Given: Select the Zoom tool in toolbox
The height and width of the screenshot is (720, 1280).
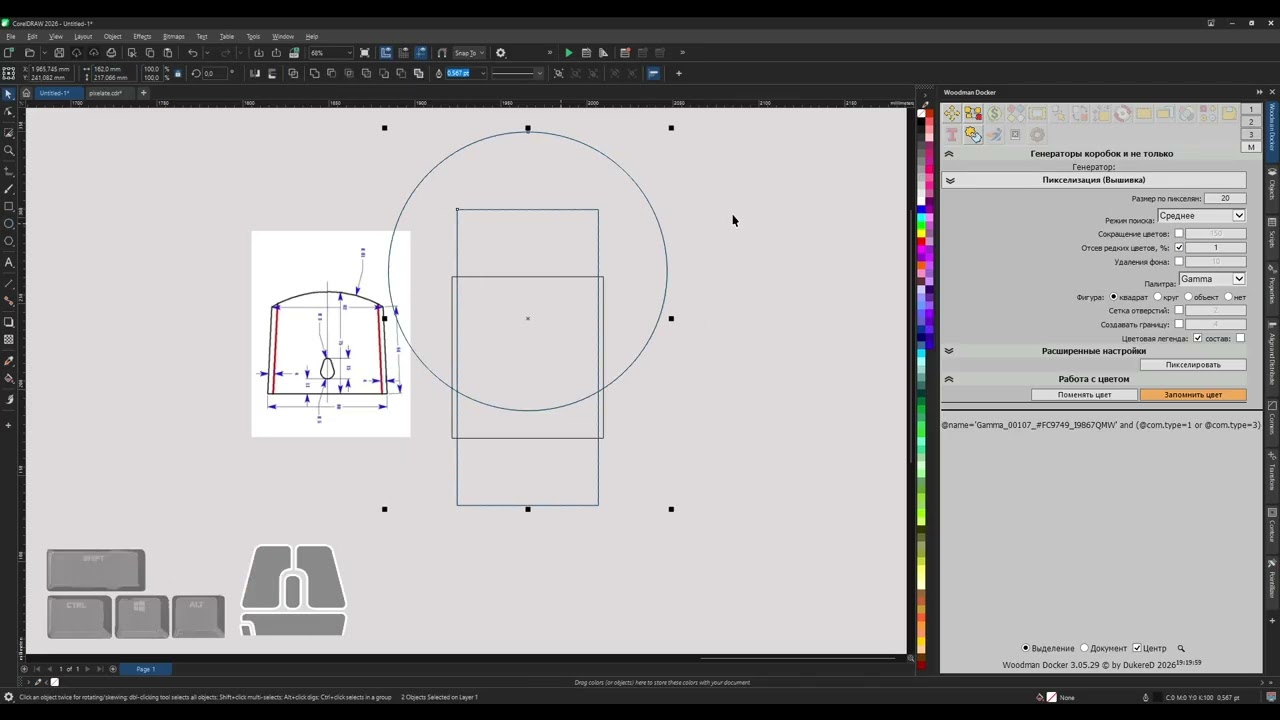Looking at the screenshot, I should tap(9, 151).
